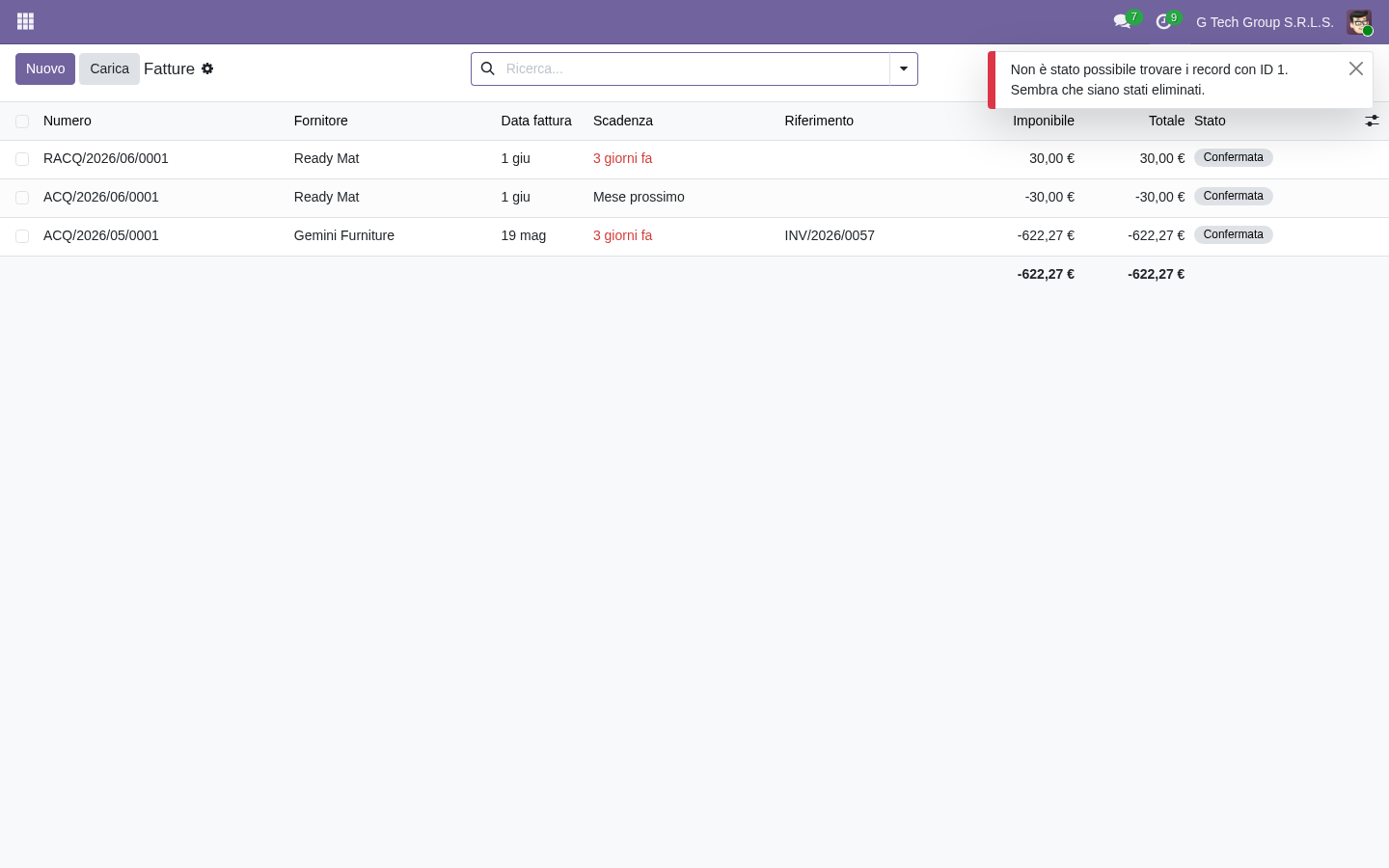Image resolution: width=1389 pixels, height=868 pixels.
Task: Open the main apps grid menu
Action: [26, 21]
